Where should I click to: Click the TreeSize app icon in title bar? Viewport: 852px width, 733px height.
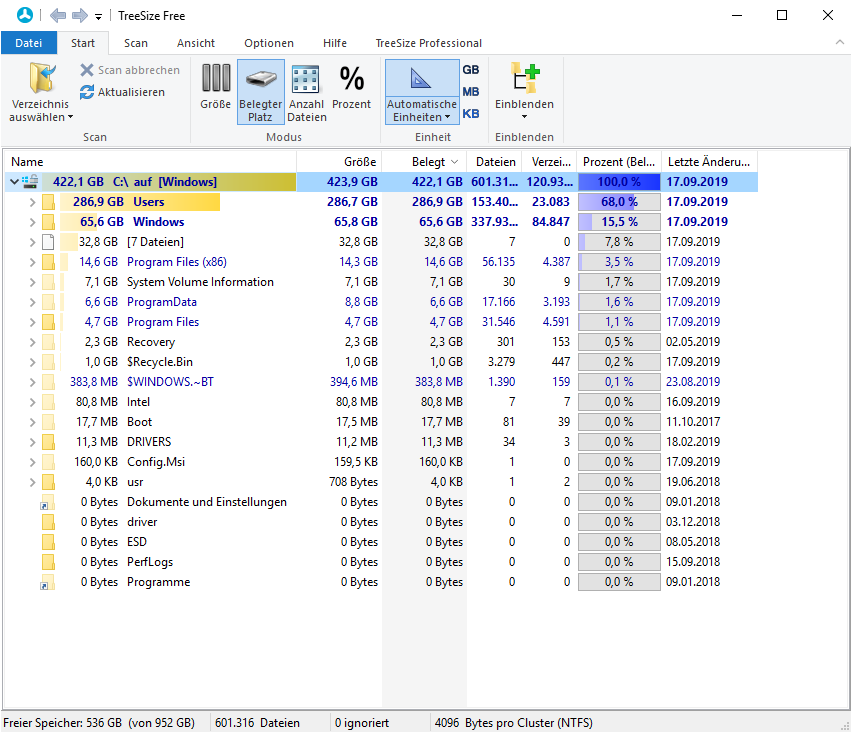25,16
